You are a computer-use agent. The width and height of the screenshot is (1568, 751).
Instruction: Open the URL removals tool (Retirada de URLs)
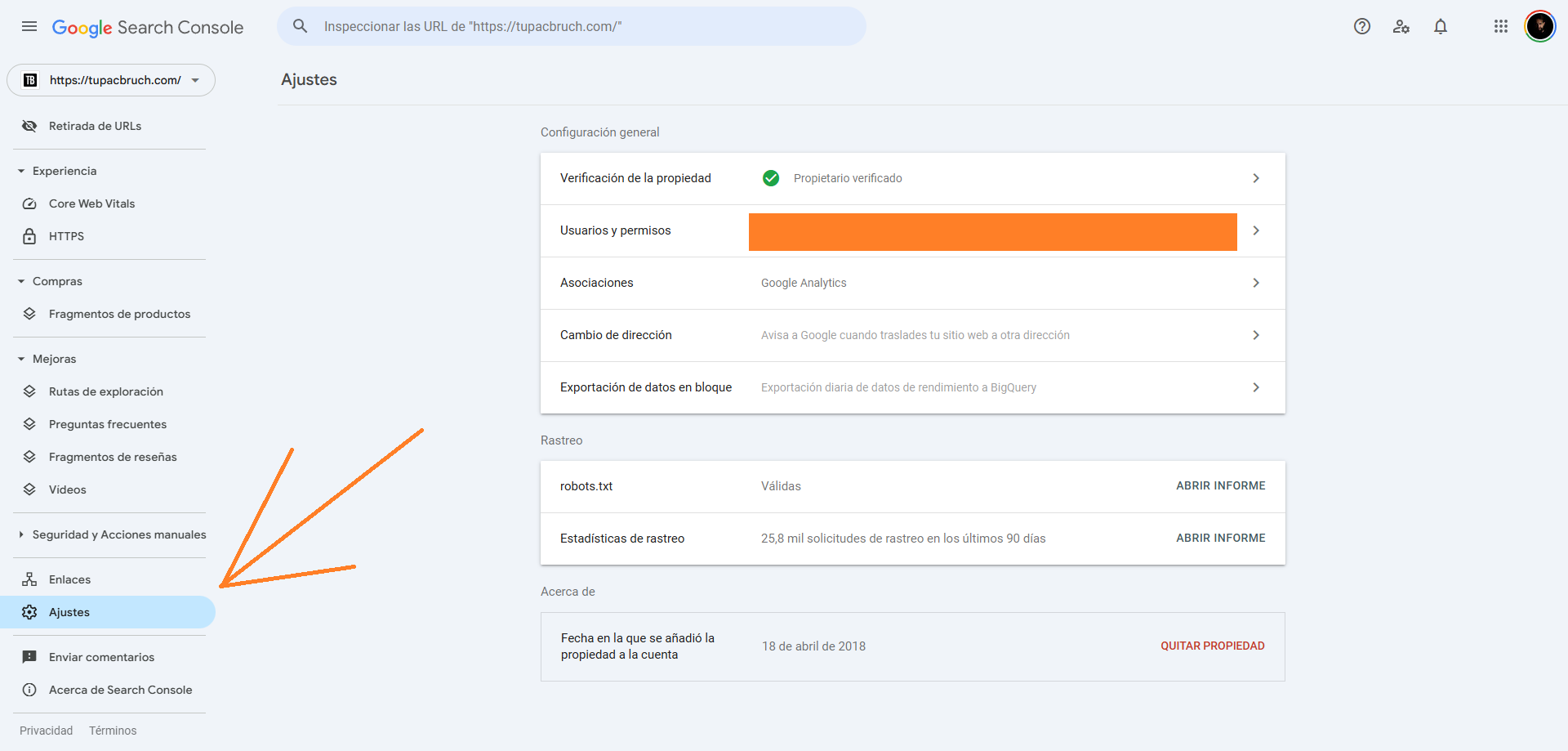pyautogui.click(x=94, y=126)
